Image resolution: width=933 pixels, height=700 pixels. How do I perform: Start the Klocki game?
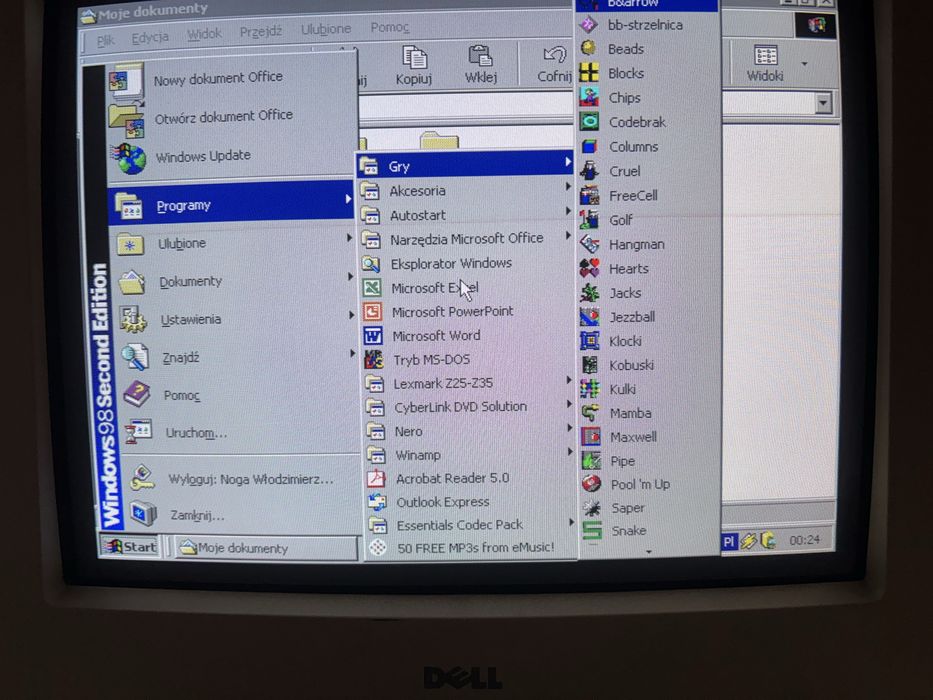[647, 341]
